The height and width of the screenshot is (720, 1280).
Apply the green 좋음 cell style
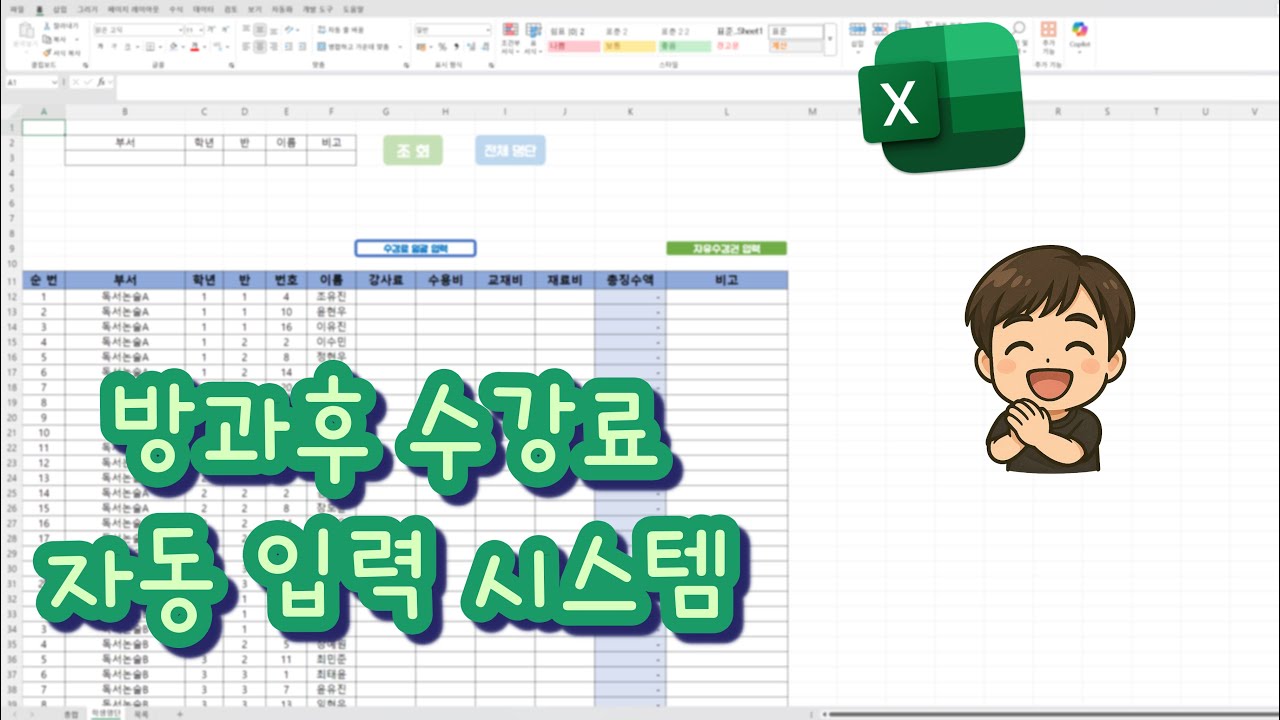[685, 46]
